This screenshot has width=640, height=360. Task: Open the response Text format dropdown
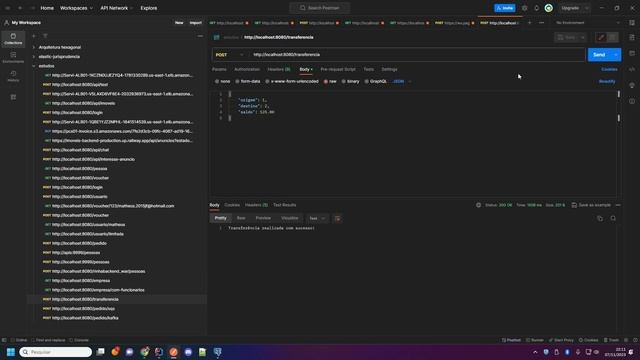317,218
